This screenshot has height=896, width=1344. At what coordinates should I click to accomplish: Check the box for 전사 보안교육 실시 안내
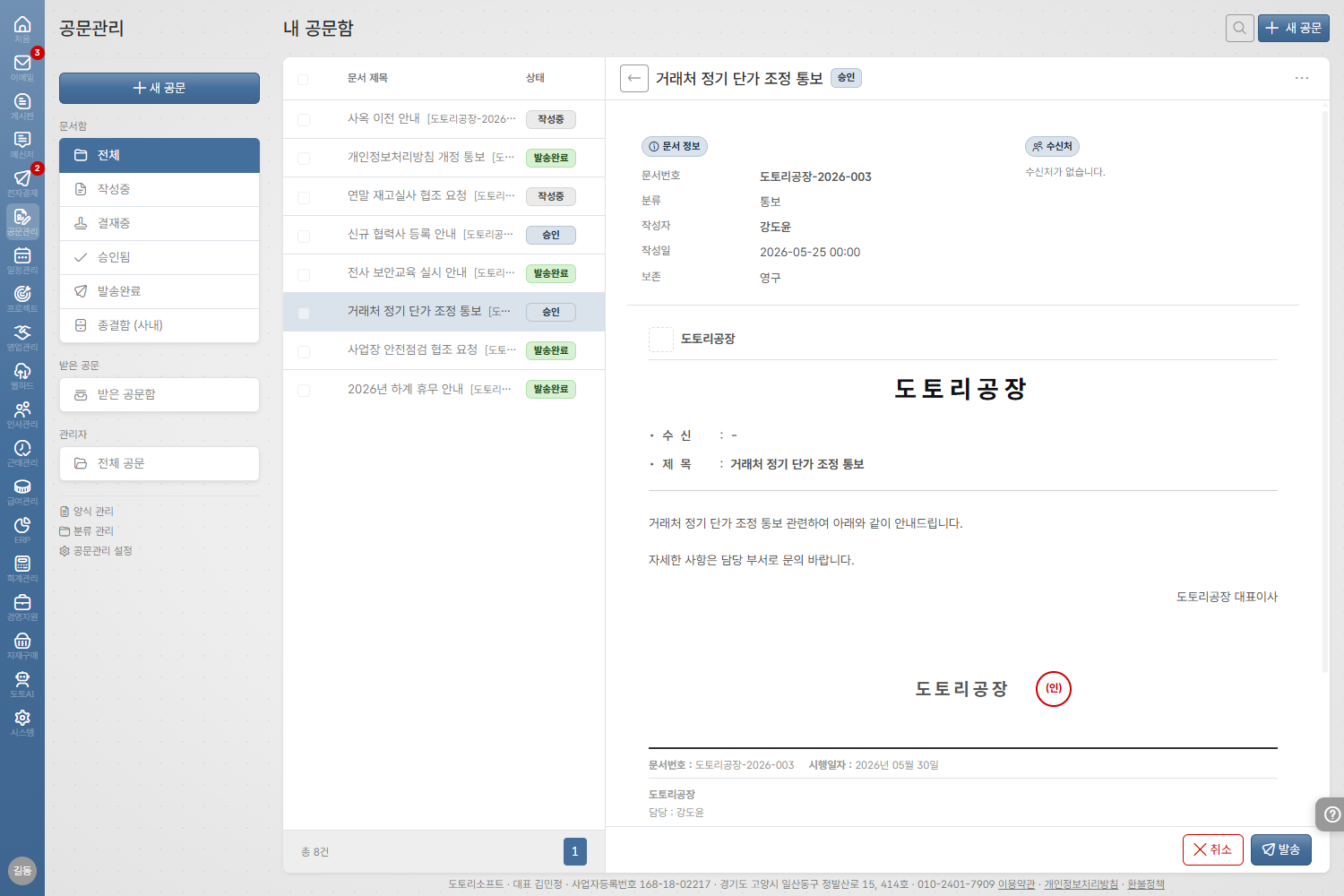click(304, 274)
